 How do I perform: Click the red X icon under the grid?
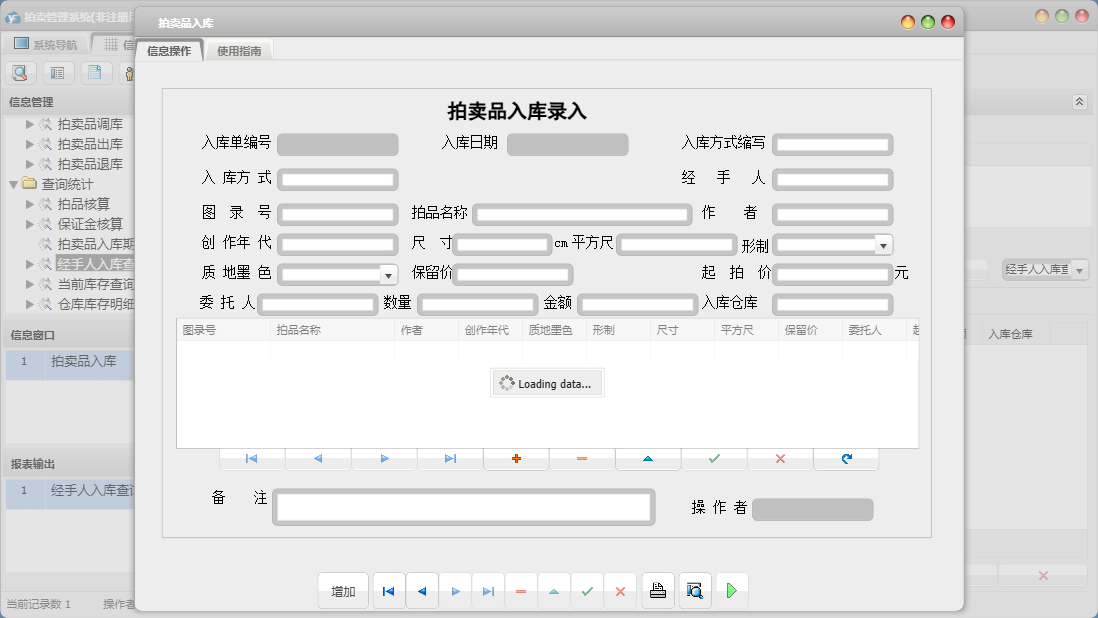click(780, 458)
